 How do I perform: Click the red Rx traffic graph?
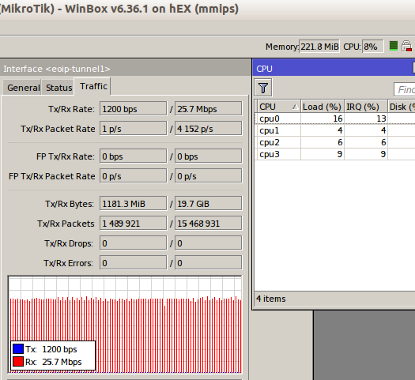(125, 324)
